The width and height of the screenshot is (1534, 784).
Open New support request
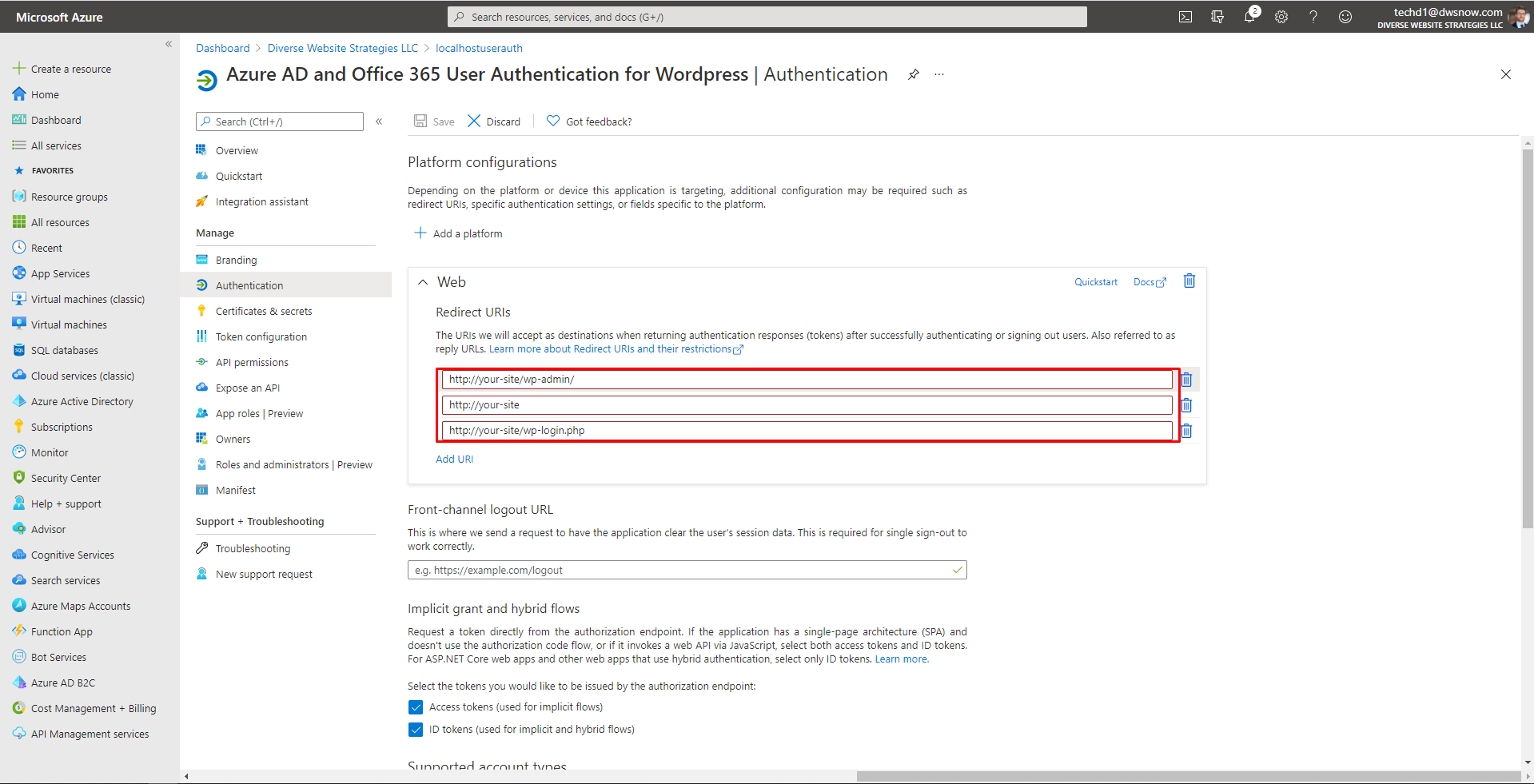pyautogui.click(x=264, y=574)
